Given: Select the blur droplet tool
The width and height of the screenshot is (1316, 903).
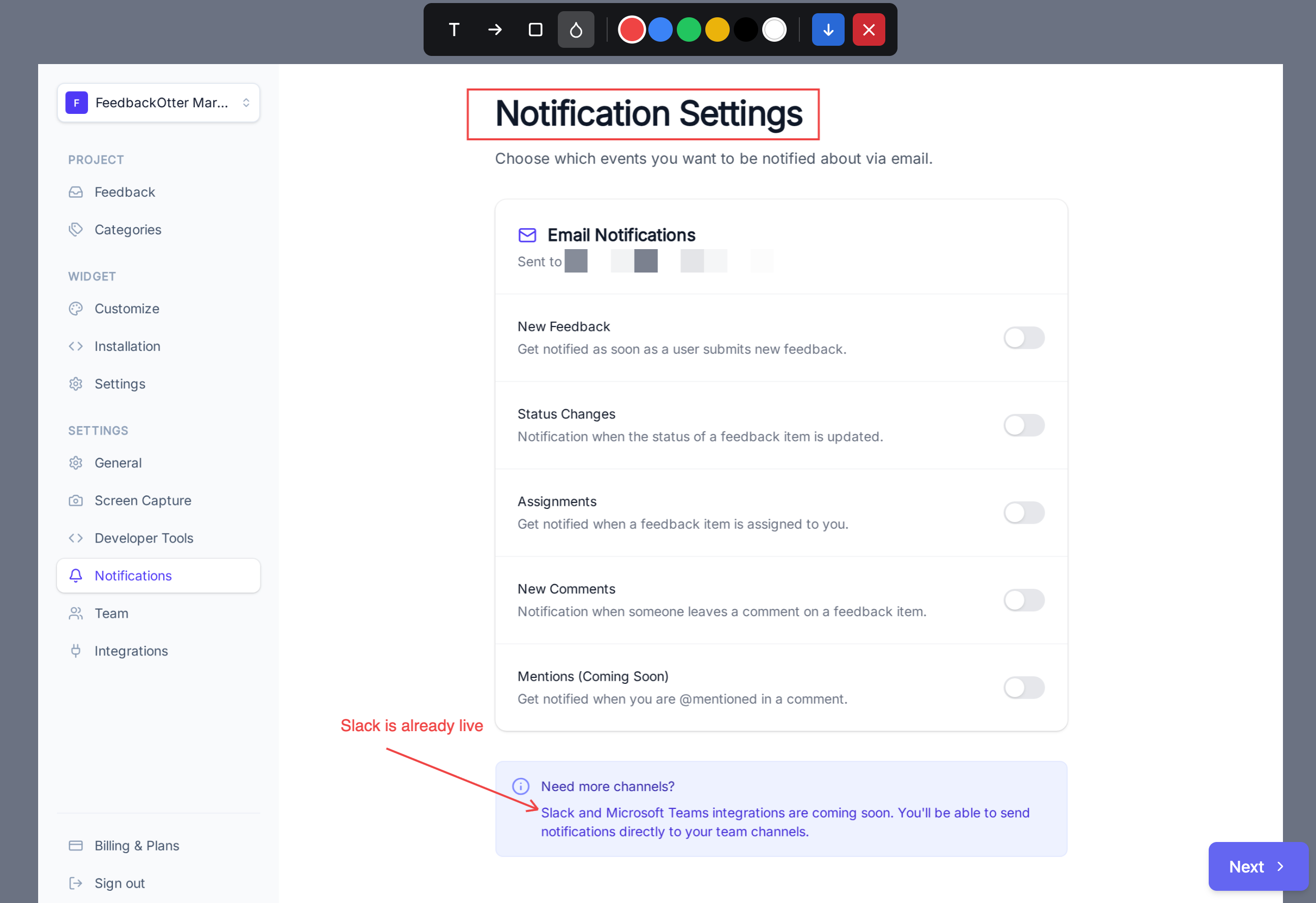Looking at the screenshot, I should 575,29.
